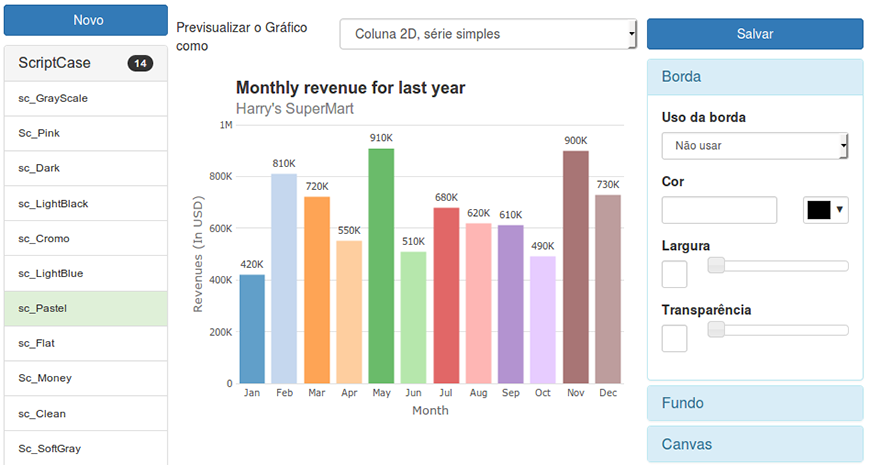Click the May x-axis label
The height and width of the screenshot is (465, 870).
(381, 393)
